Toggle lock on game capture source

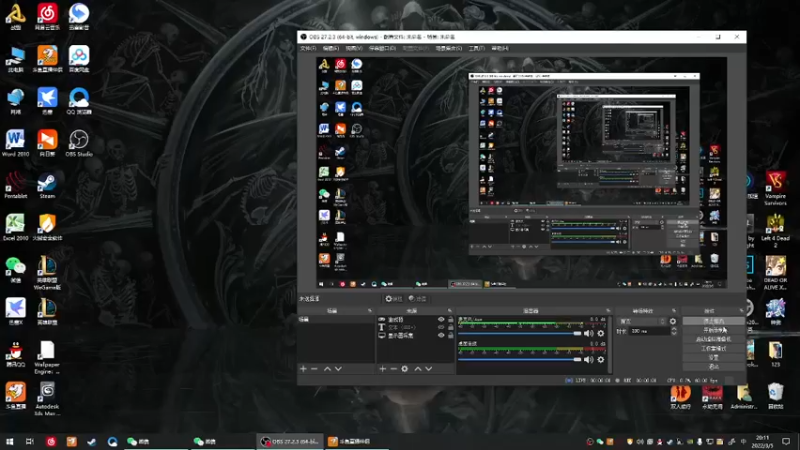(451, 319)
